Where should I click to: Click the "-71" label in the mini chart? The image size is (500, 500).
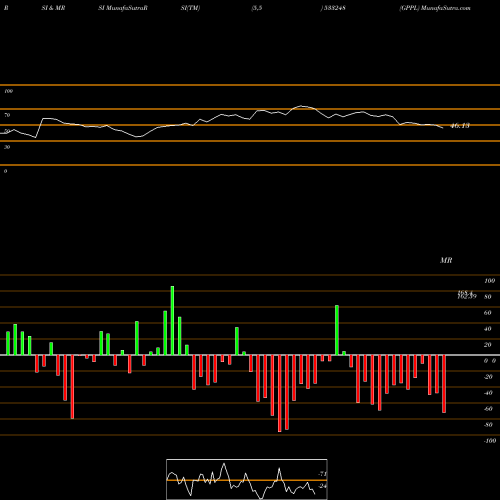pyautogui.click(x=322, y=474)
